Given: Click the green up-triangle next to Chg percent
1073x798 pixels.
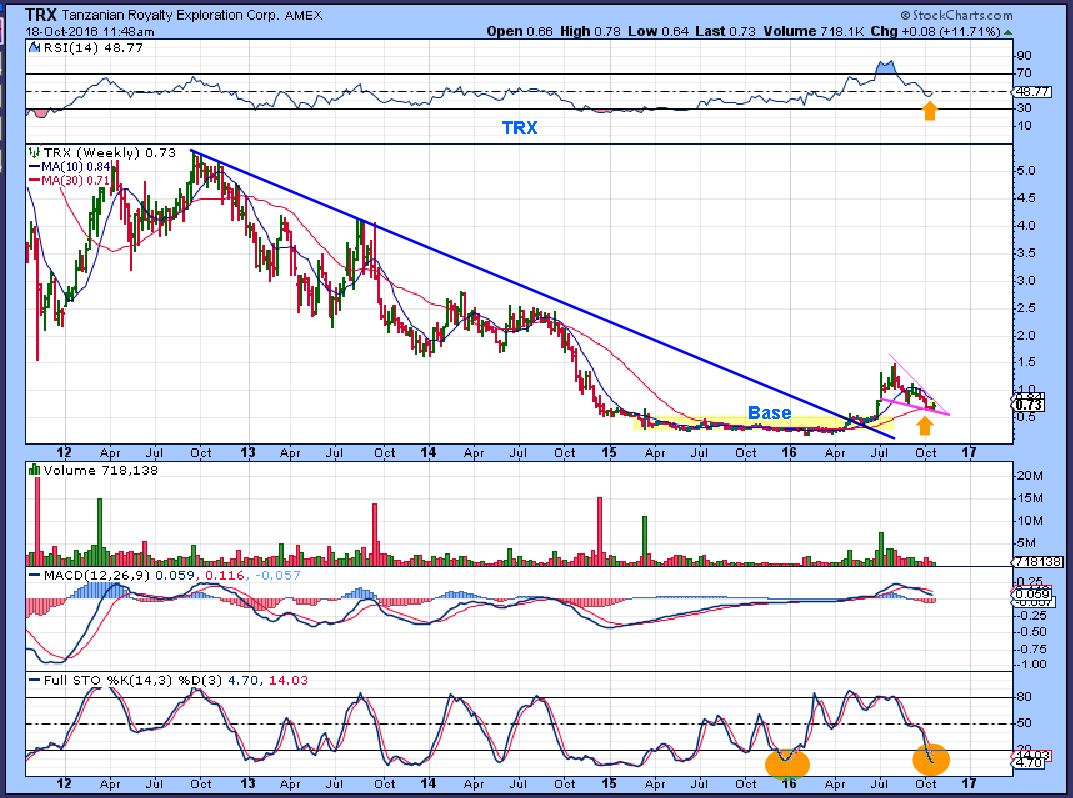Looking at the screenshot, I should pyautogui.click(x=1008, y=32).
